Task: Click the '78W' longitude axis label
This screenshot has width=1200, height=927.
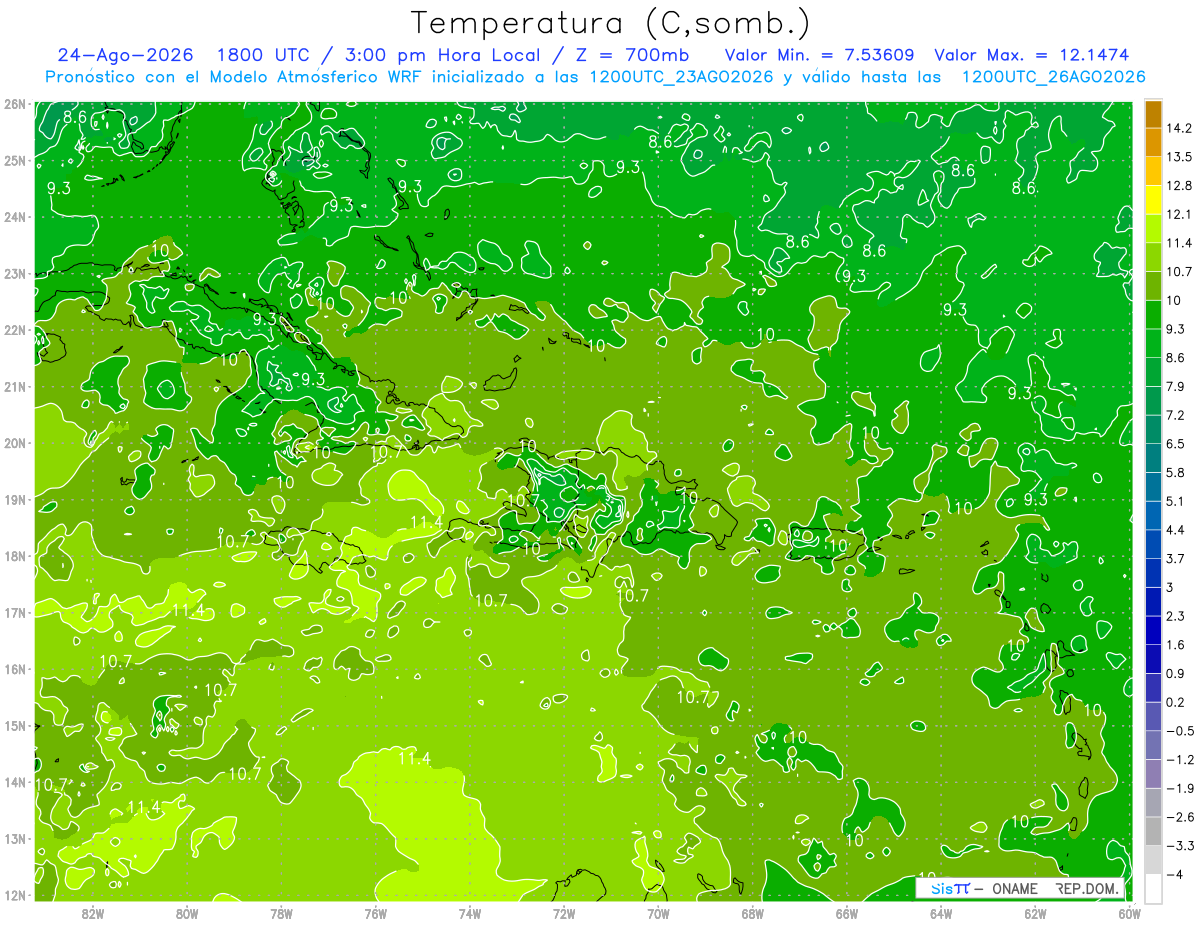Action: click(x=281, y=913)
